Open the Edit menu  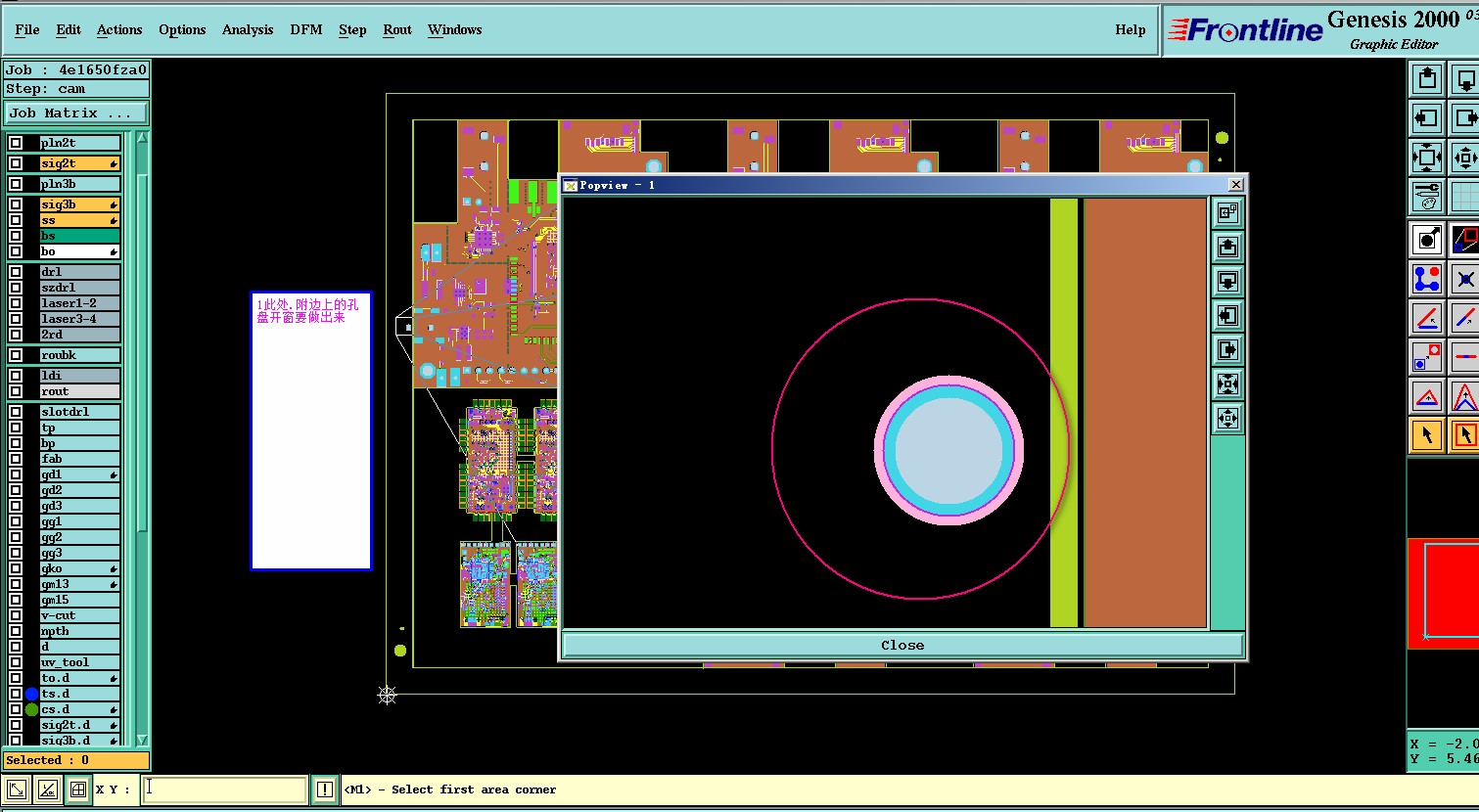pos(69,29)
